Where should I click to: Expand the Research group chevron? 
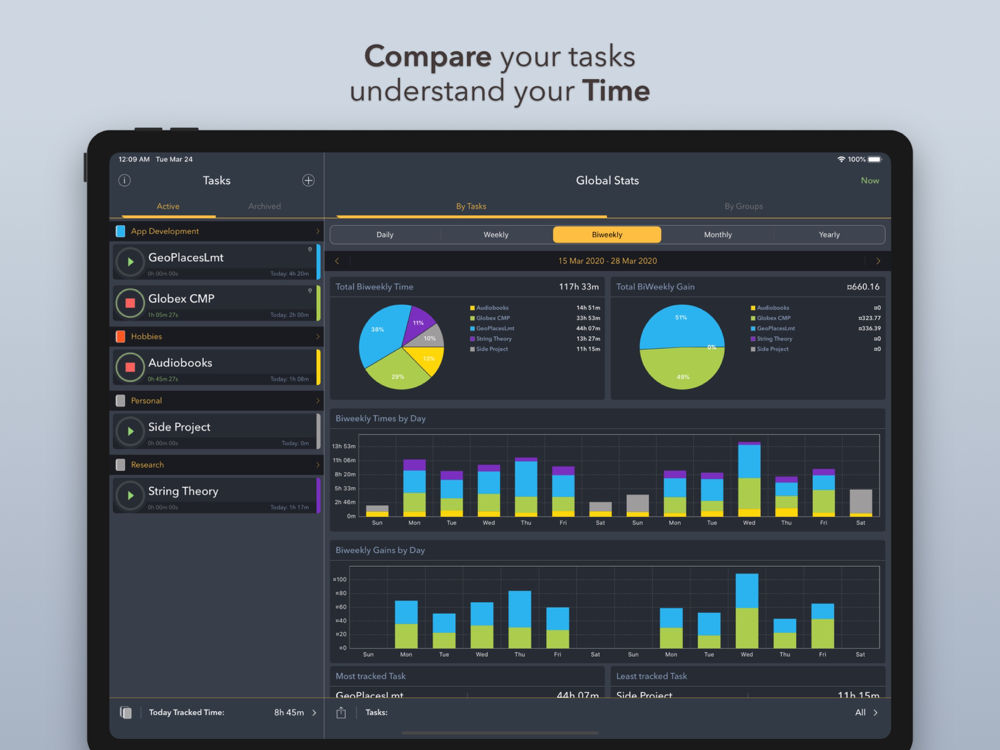coord(318,465)
